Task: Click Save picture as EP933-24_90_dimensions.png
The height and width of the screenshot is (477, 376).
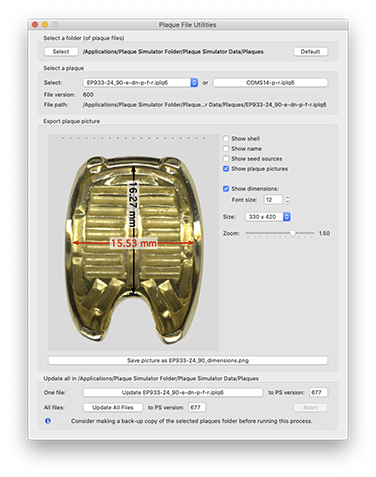Action: coord(188,360)
